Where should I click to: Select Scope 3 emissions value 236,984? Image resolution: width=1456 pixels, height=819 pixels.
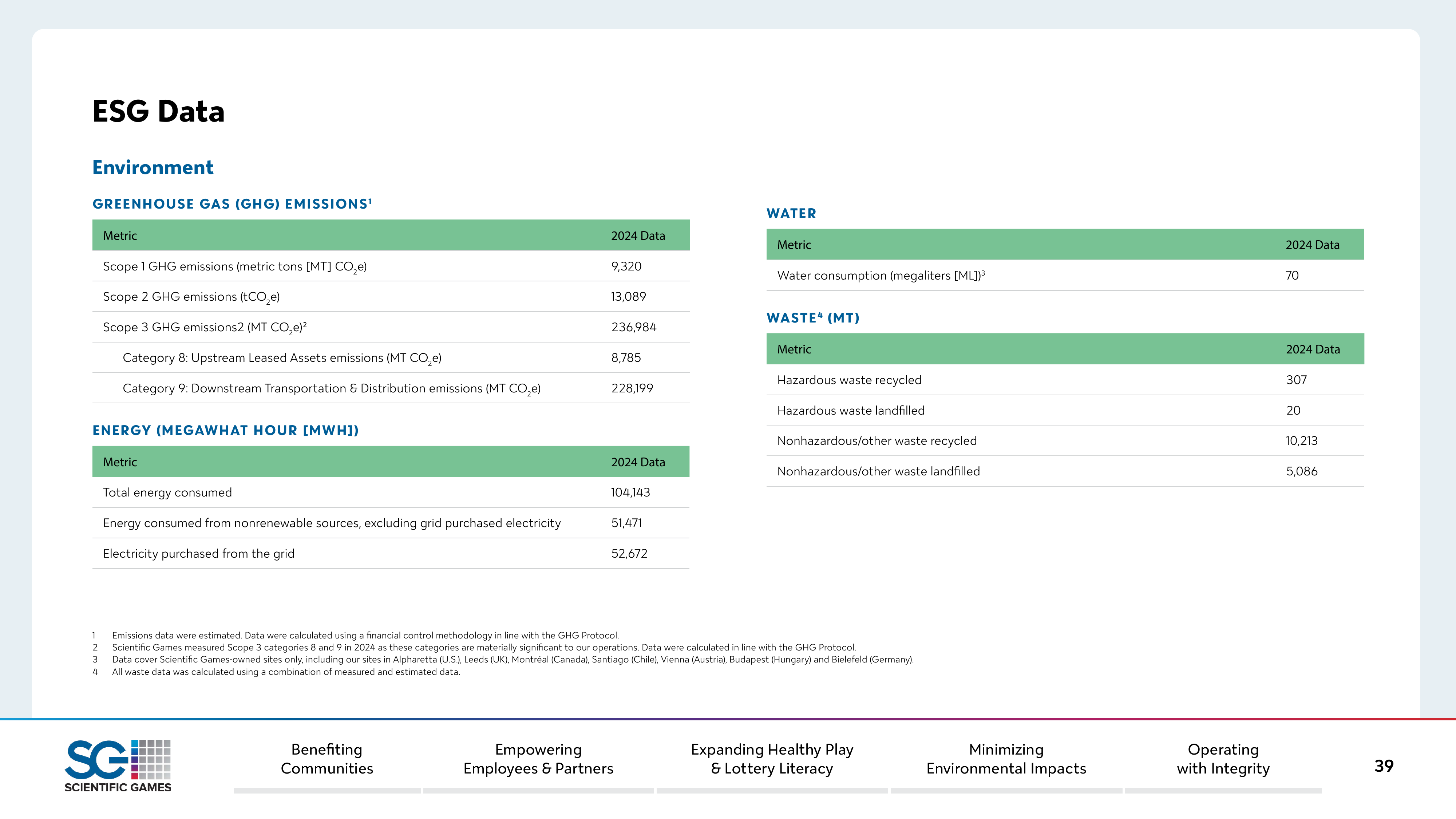pyautogui.click(x=634, y=327)
